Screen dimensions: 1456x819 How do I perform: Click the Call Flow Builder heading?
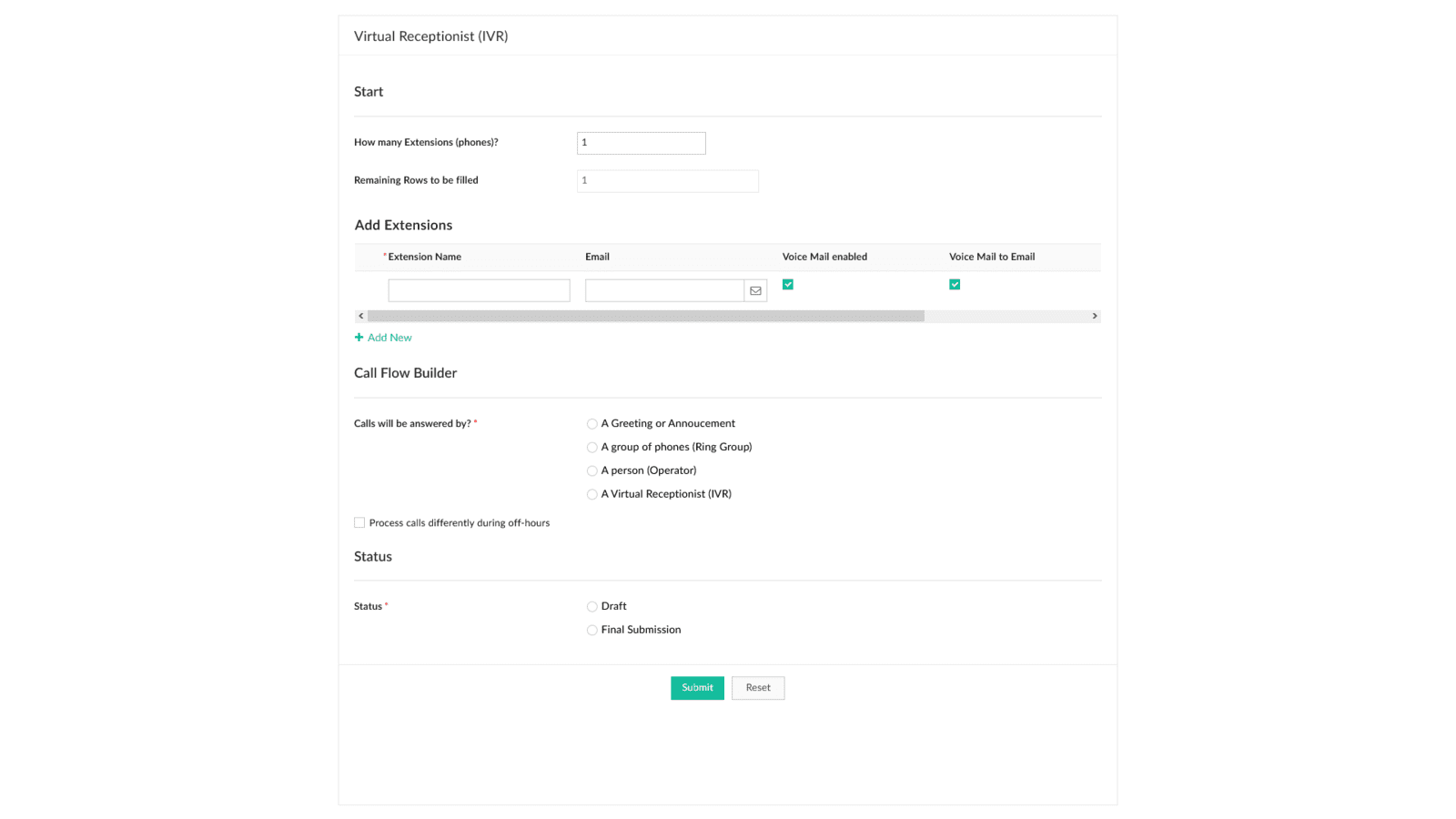point(405,373)
